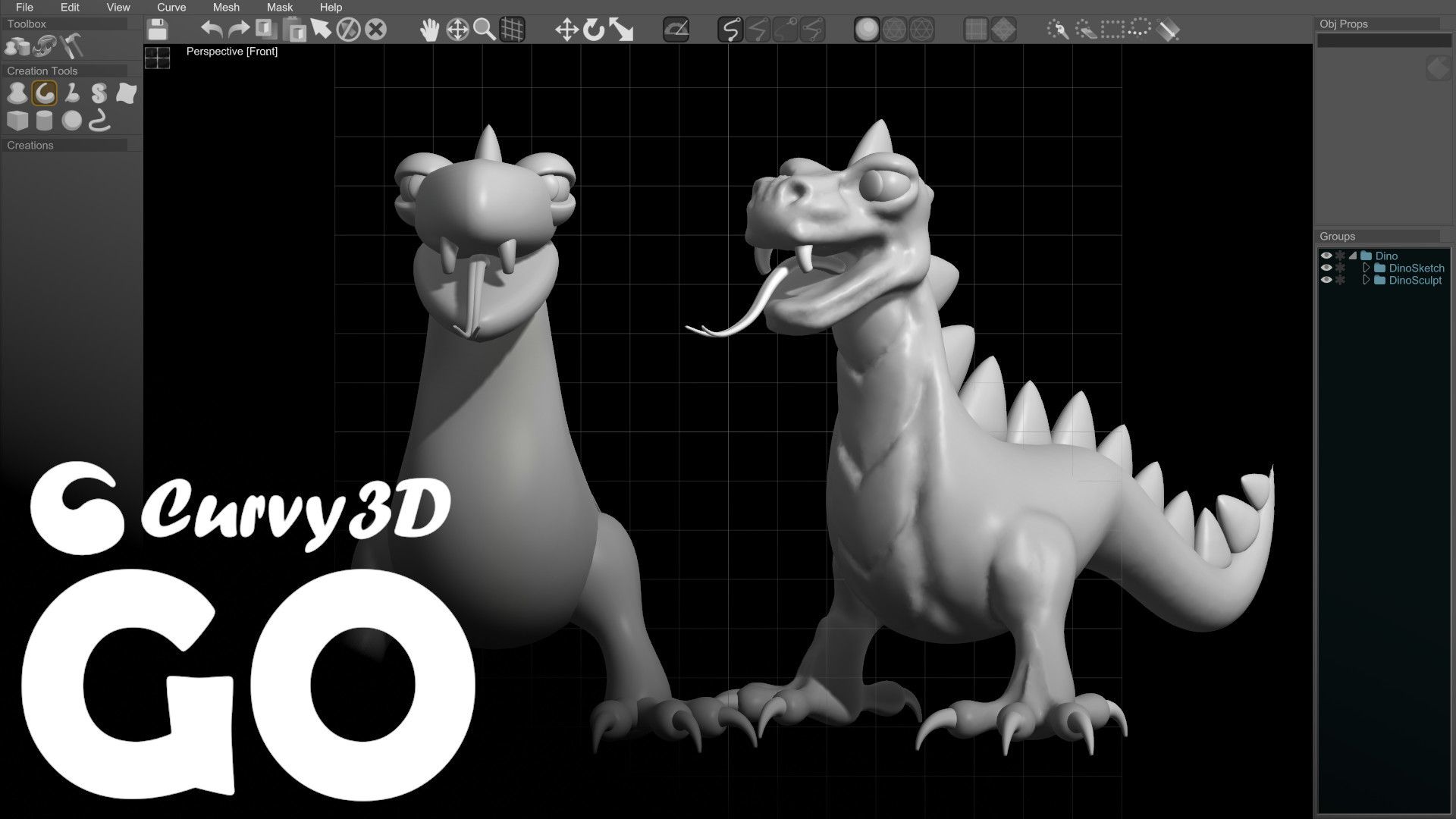Click the hammer and chisel sculpt toolbox
Viewport: 1456px width, 819px height.
(72, 46)
